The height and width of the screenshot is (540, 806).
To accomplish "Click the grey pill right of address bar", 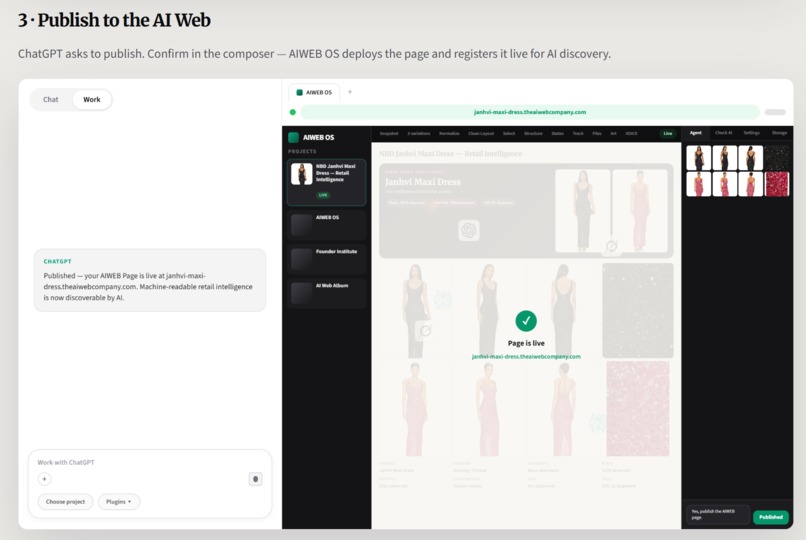I will [775, 112].
